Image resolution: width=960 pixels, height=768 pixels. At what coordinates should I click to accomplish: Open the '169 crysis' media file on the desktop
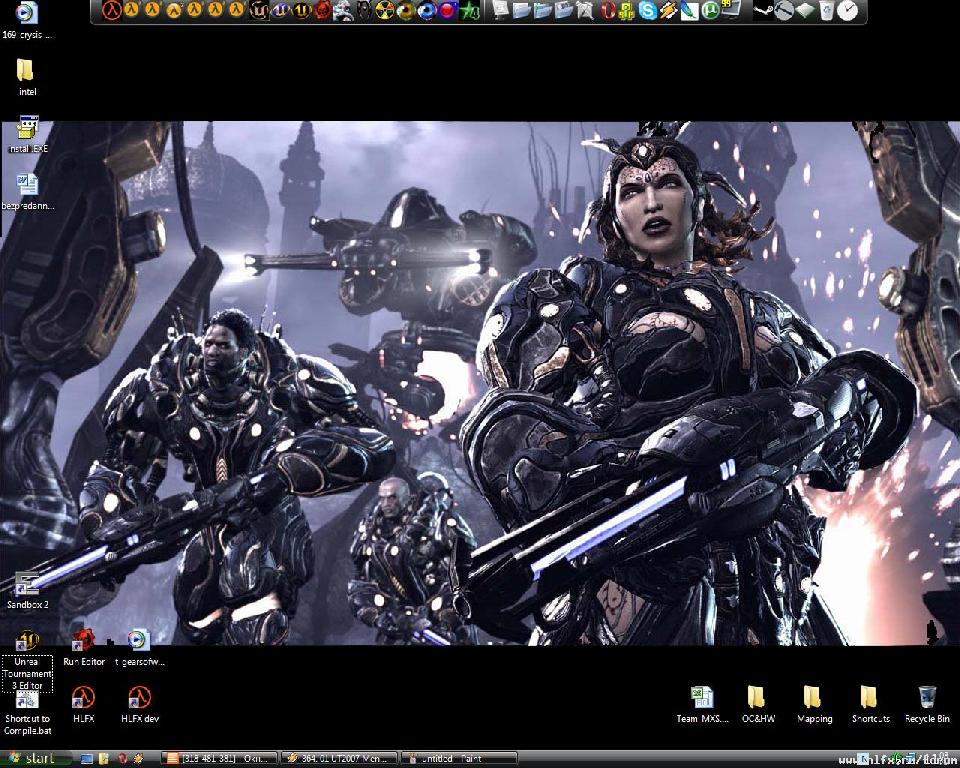[26, 20]
